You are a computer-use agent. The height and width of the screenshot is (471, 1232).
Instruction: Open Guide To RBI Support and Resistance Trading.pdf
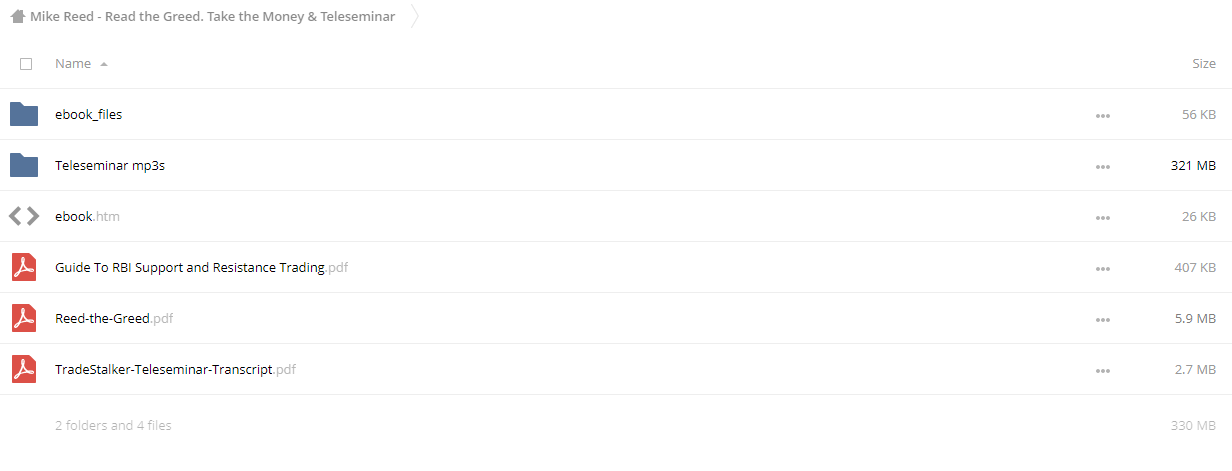[x=201, y=267]
